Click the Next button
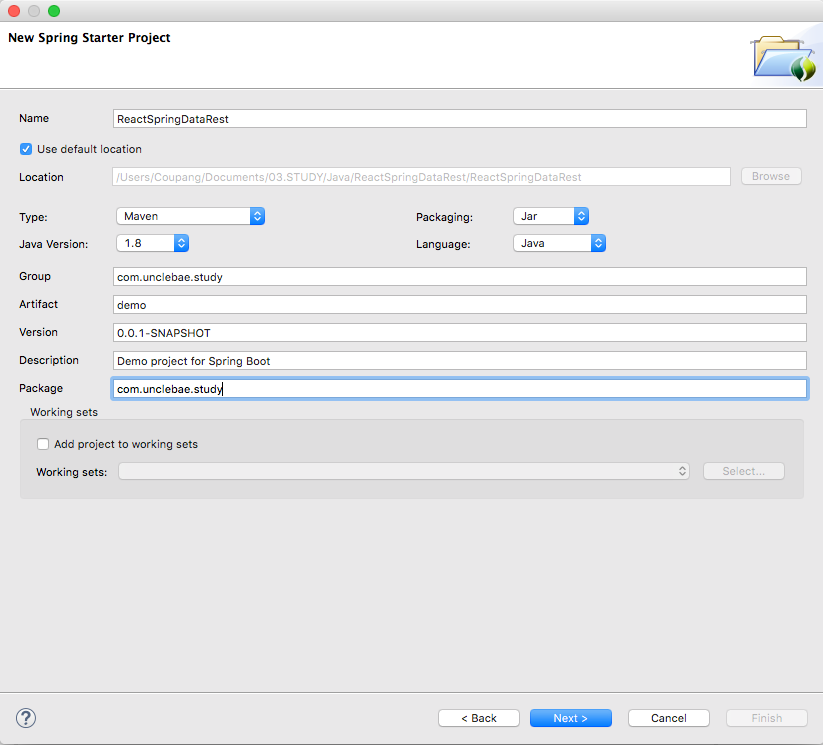 click(x=570, y=718)
